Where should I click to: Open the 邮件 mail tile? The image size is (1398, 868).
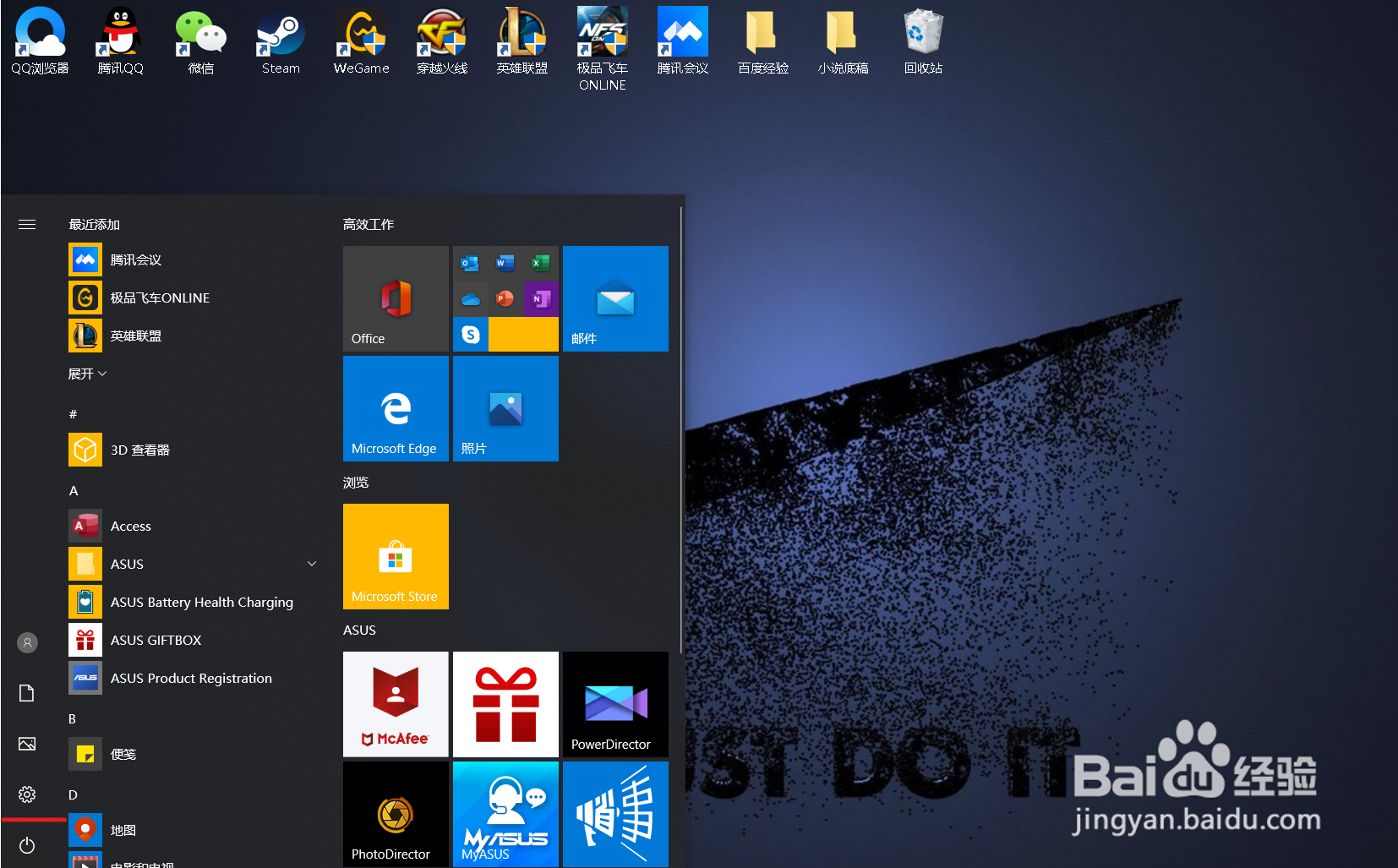coord(615,298)
